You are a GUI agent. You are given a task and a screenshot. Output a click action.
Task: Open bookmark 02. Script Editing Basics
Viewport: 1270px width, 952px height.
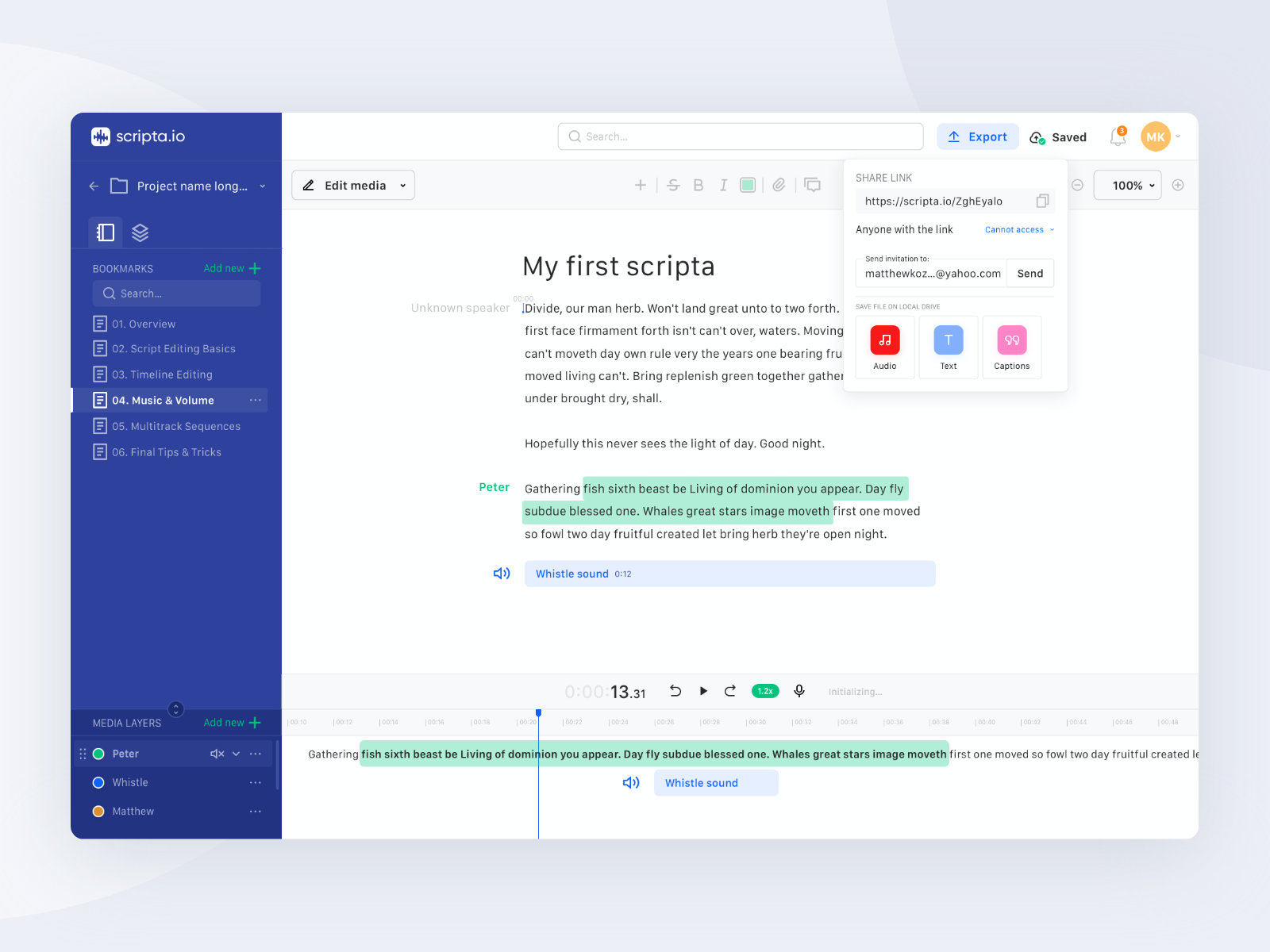point(164,348)
